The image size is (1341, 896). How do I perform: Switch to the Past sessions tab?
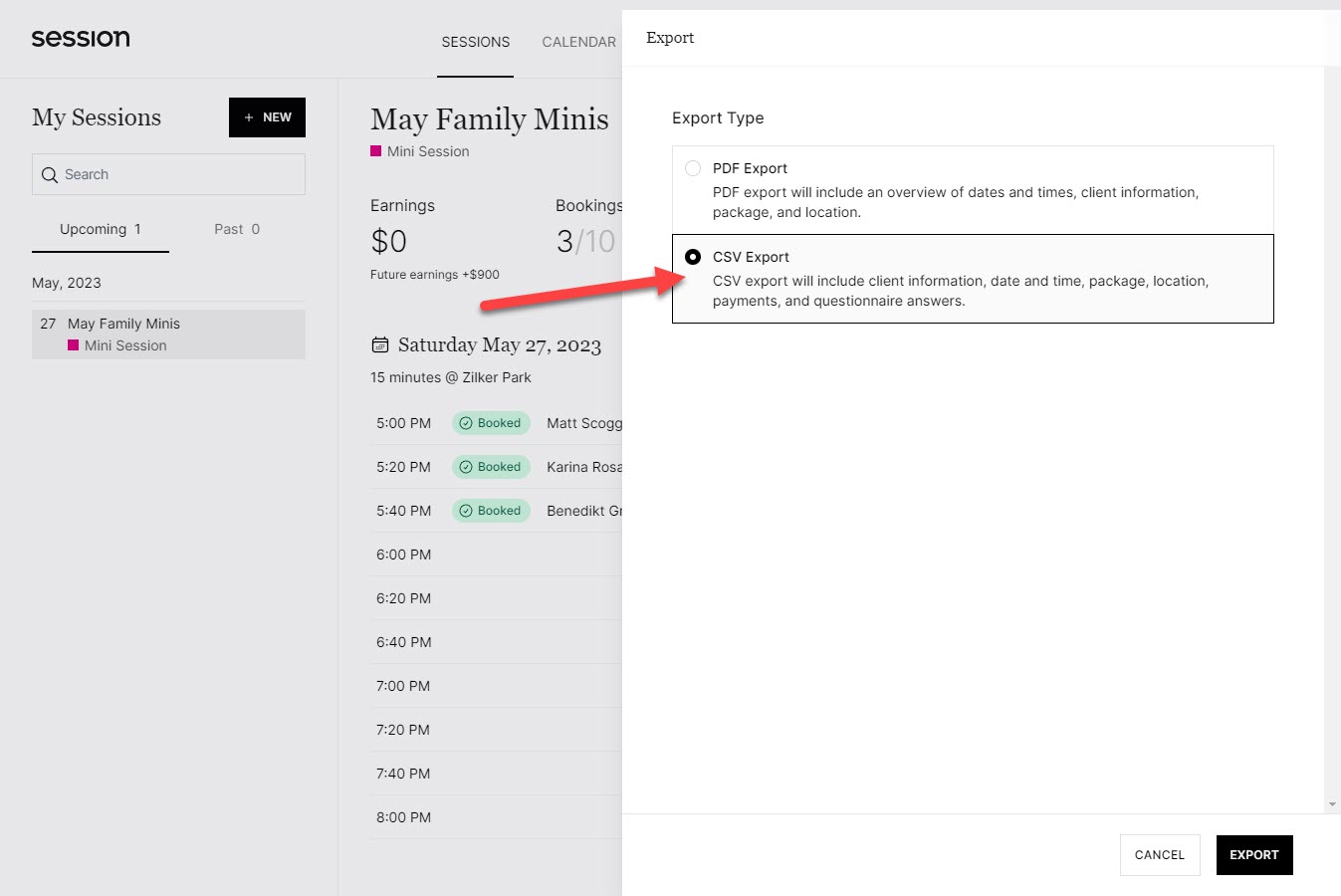coord(237,229)
